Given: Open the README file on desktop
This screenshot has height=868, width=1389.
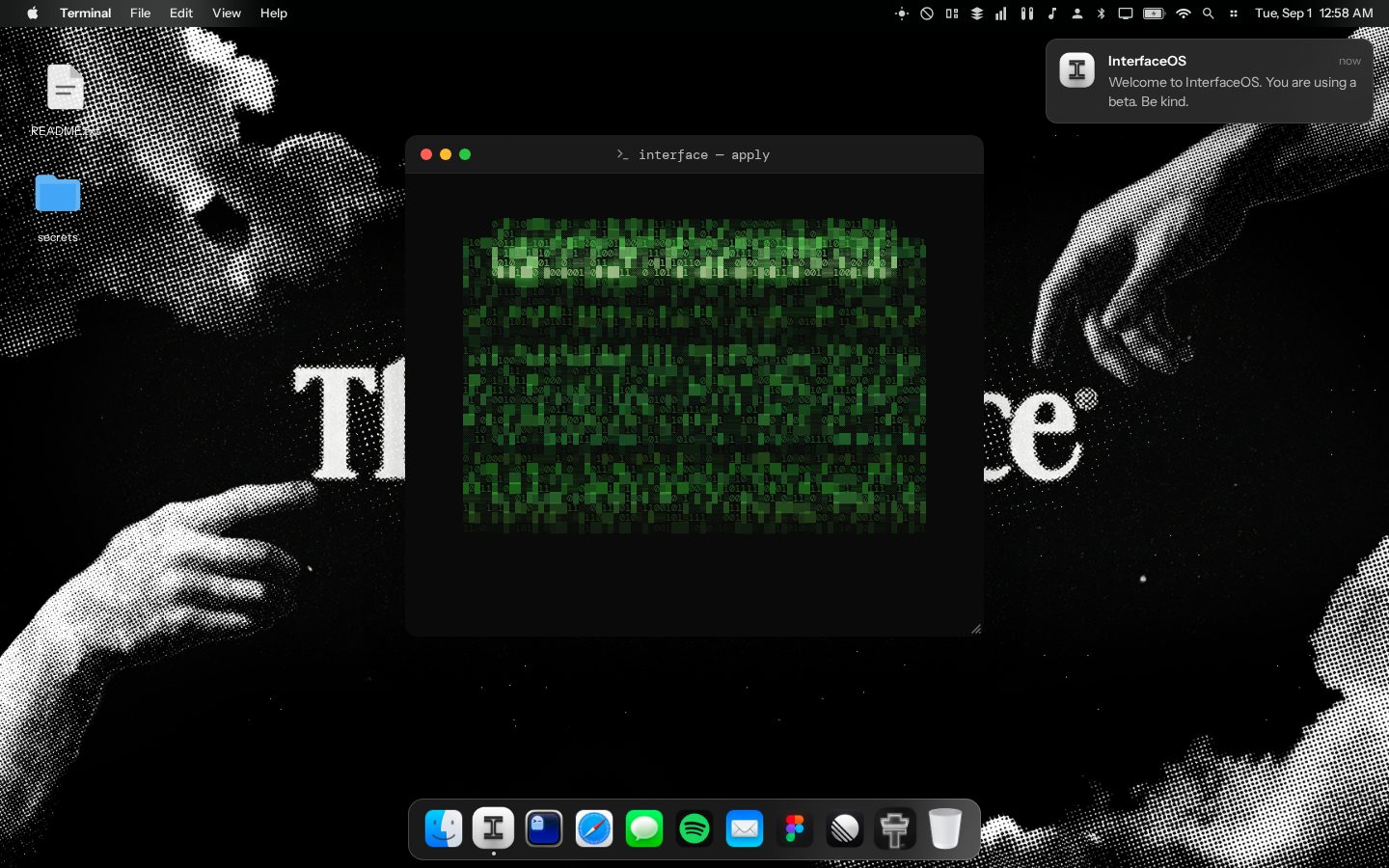Looking at the screenshot, I should coord(65,100).
